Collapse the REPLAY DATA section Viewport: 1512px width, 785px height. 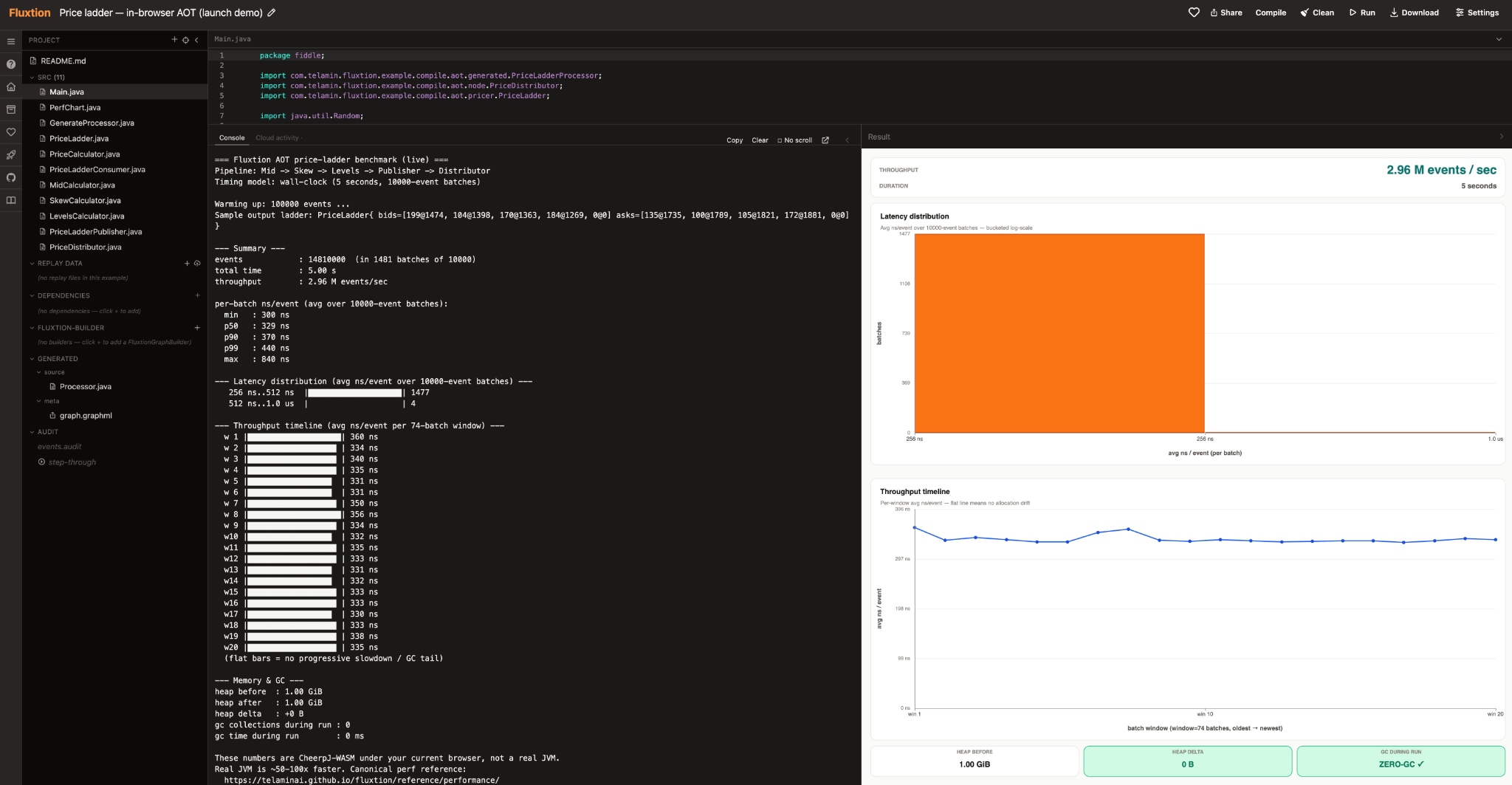32,263
